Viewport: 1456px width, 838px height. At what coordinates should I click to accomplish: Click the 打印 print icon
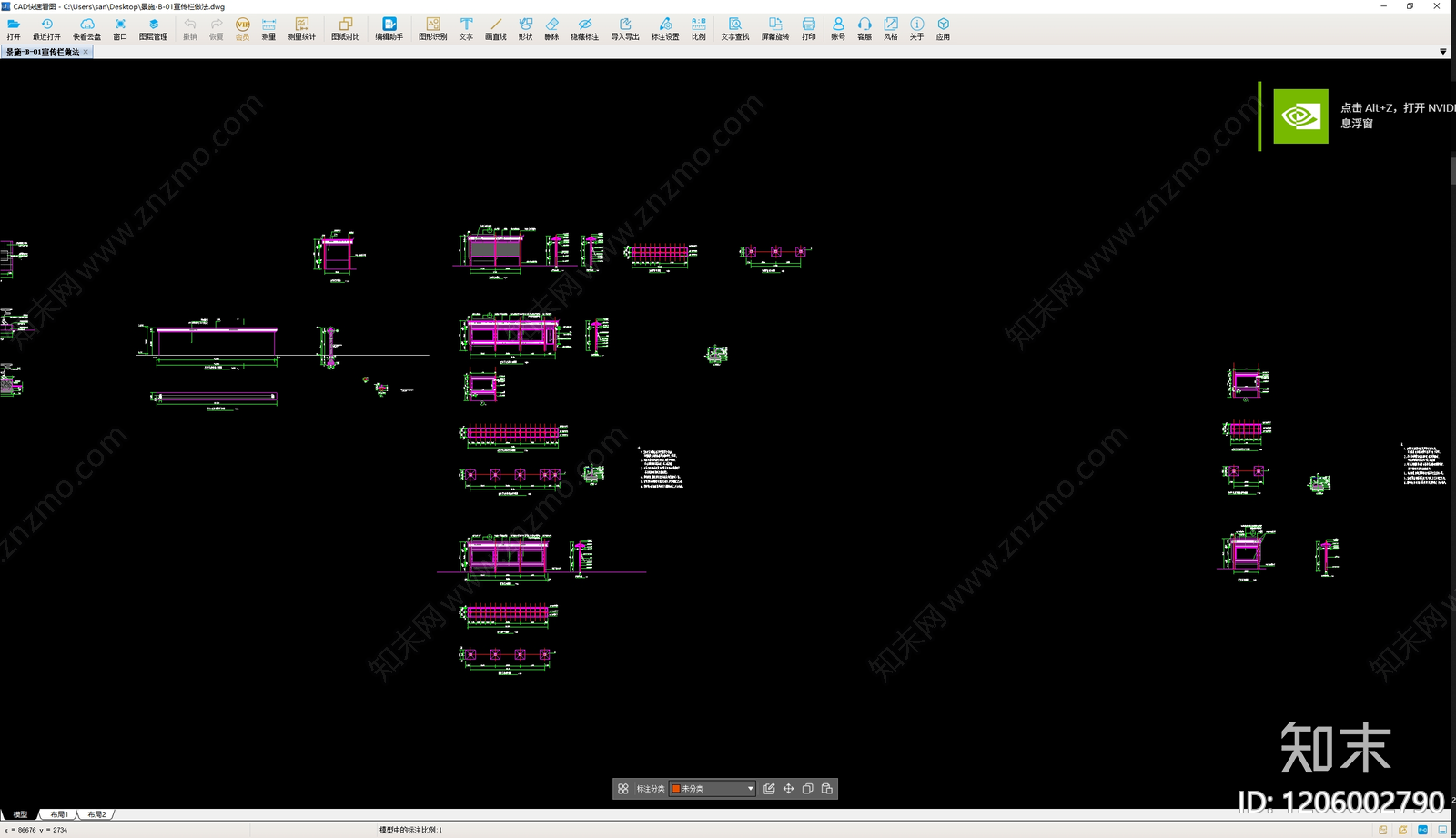[x=808, y=29]
